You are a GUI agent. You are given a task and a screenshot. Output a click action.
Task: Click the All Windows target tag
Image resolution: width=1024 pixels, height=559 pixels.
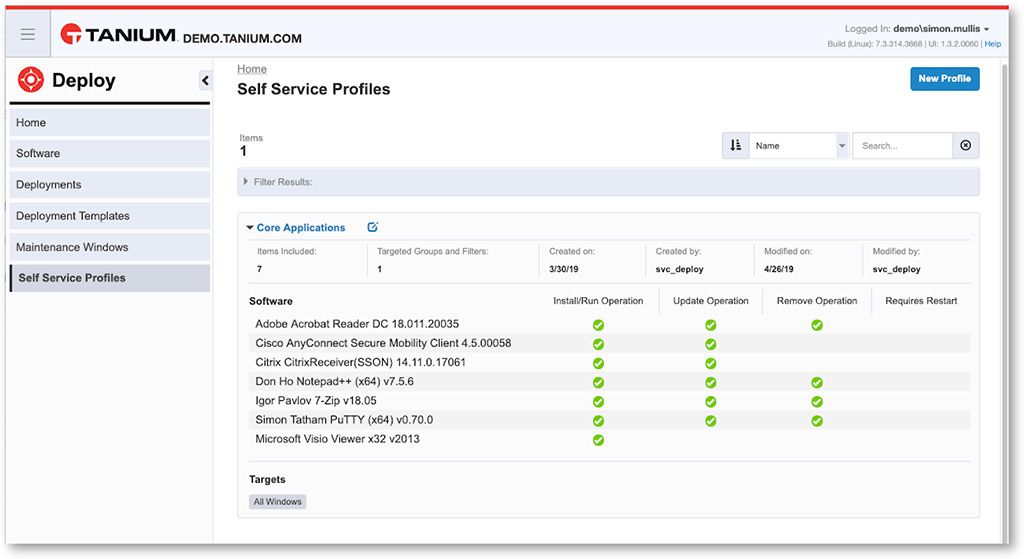pos(278,502)
